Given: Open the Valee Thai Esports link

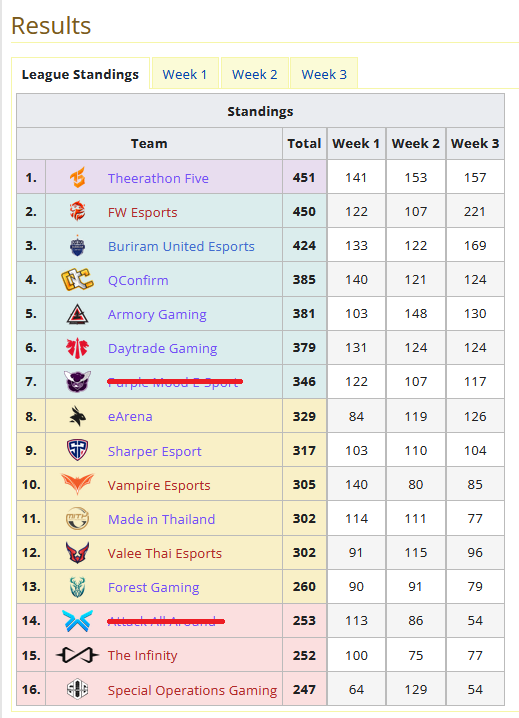Looking at the screenshot, I should [164, 553].
